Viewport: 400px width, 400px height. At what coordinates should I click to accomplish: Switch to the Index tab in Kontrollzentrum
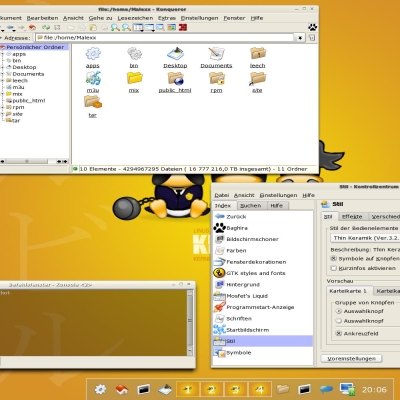pos(223,206)
